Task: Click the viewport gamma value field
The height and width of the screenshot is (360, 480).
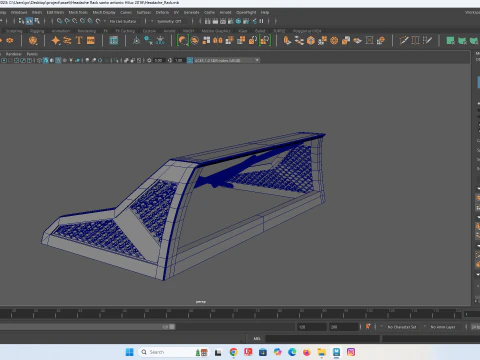Action: 179,60
